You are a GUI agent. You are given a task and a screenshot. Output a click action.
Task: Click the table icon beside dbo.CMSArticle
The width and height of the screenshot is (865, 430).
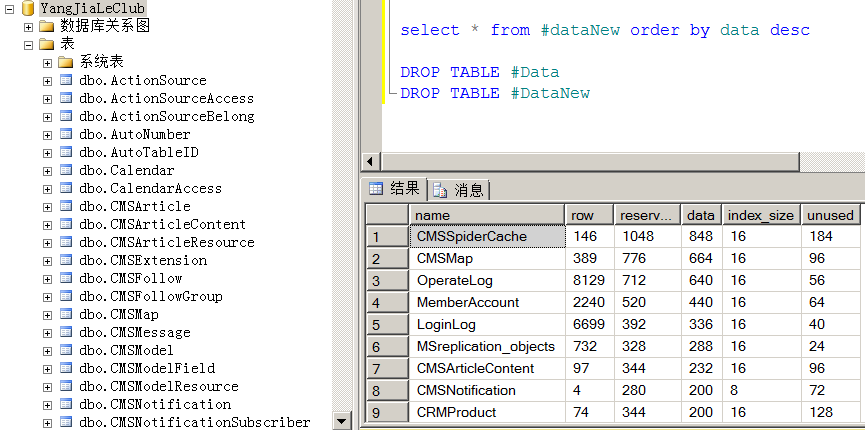[x=66, y=206]
